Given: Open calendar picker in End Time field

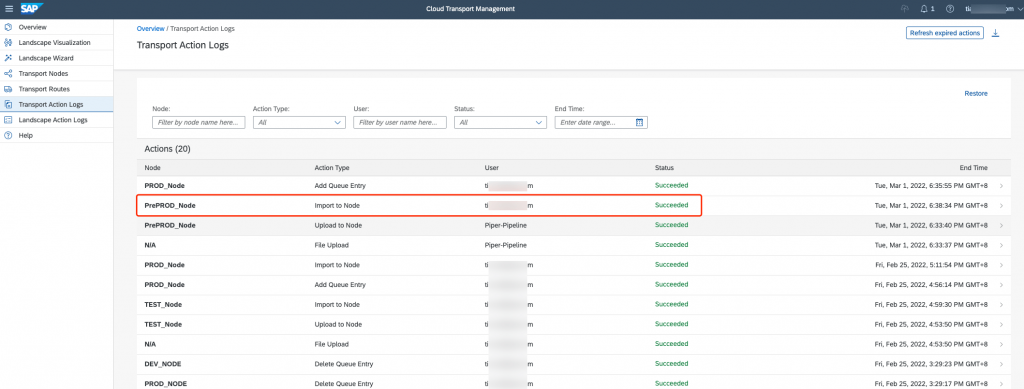Looking at the screenshot, I should 639,123.
